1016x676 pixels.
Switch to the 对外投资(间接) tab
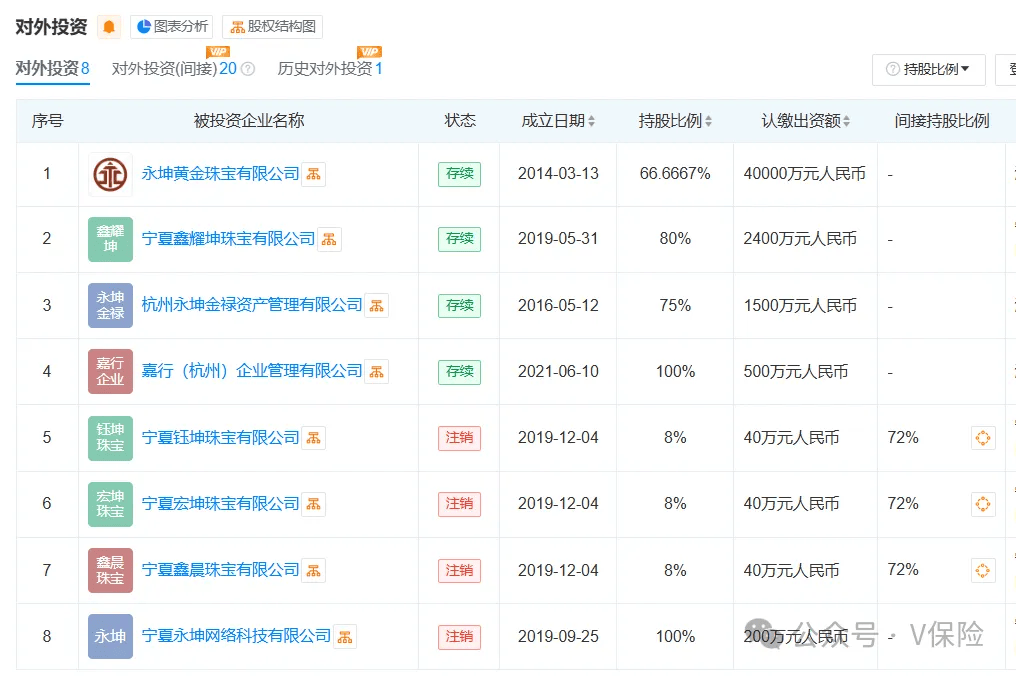coord(173,69)
